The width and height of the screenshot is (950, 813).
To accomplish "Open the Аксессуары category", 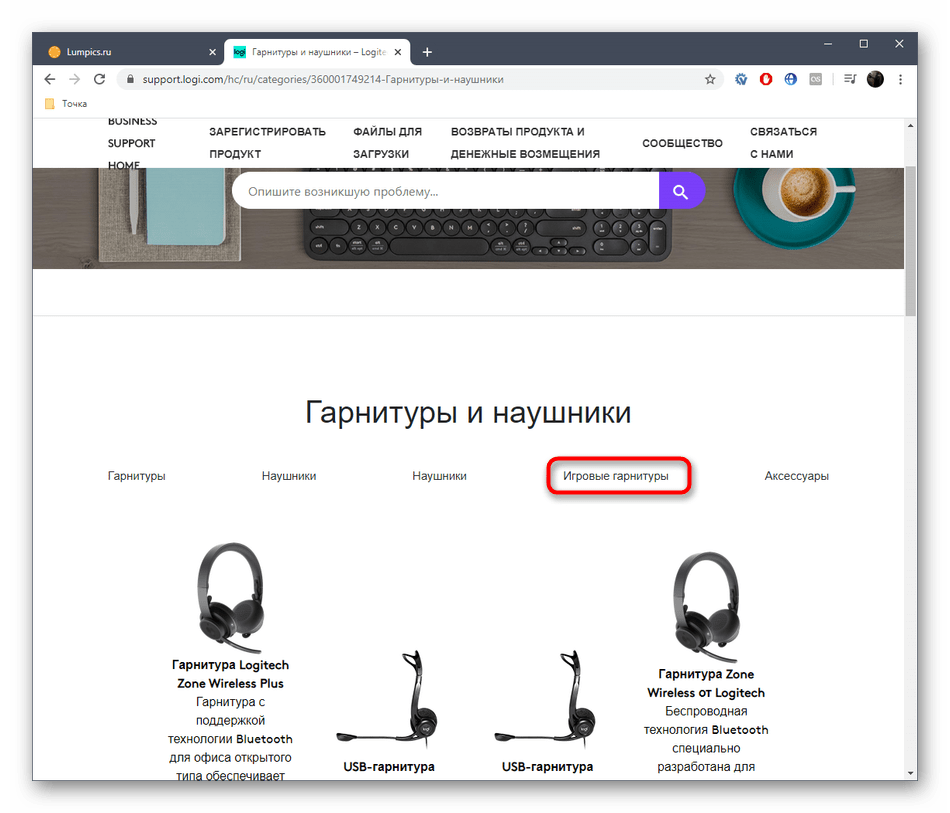I will (796, 476).
